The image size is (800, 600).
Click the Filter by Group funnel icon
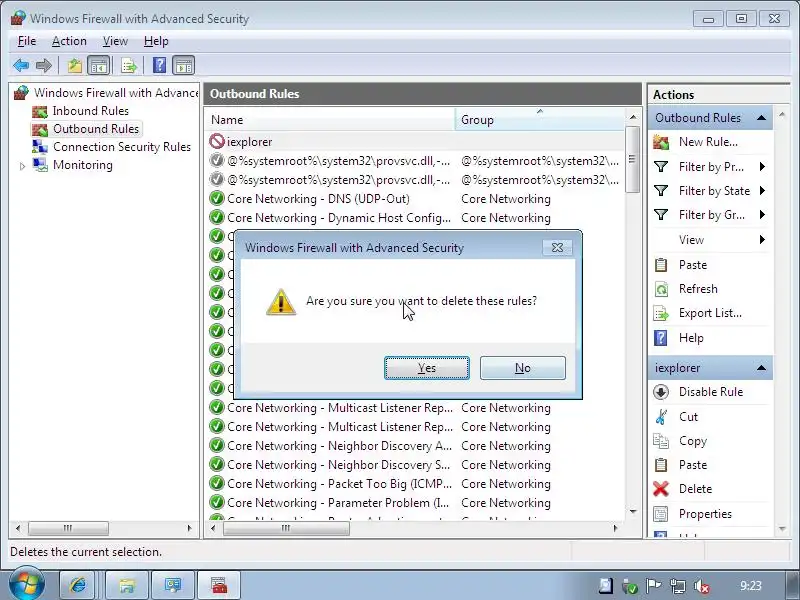coord(661,214)
